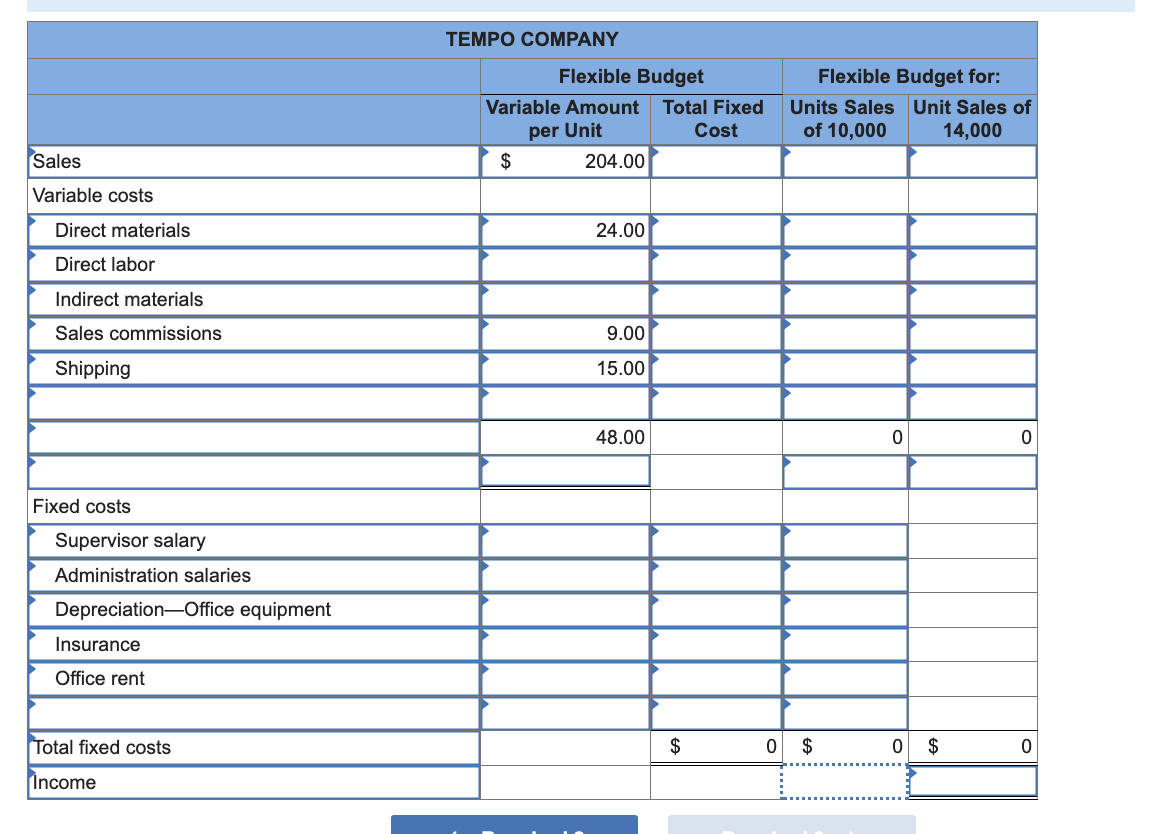Image resolution: width=1172 pixels, height=834 pixels.
Task: Open the Indirect materials label dropdown
Action: point(254,299)
